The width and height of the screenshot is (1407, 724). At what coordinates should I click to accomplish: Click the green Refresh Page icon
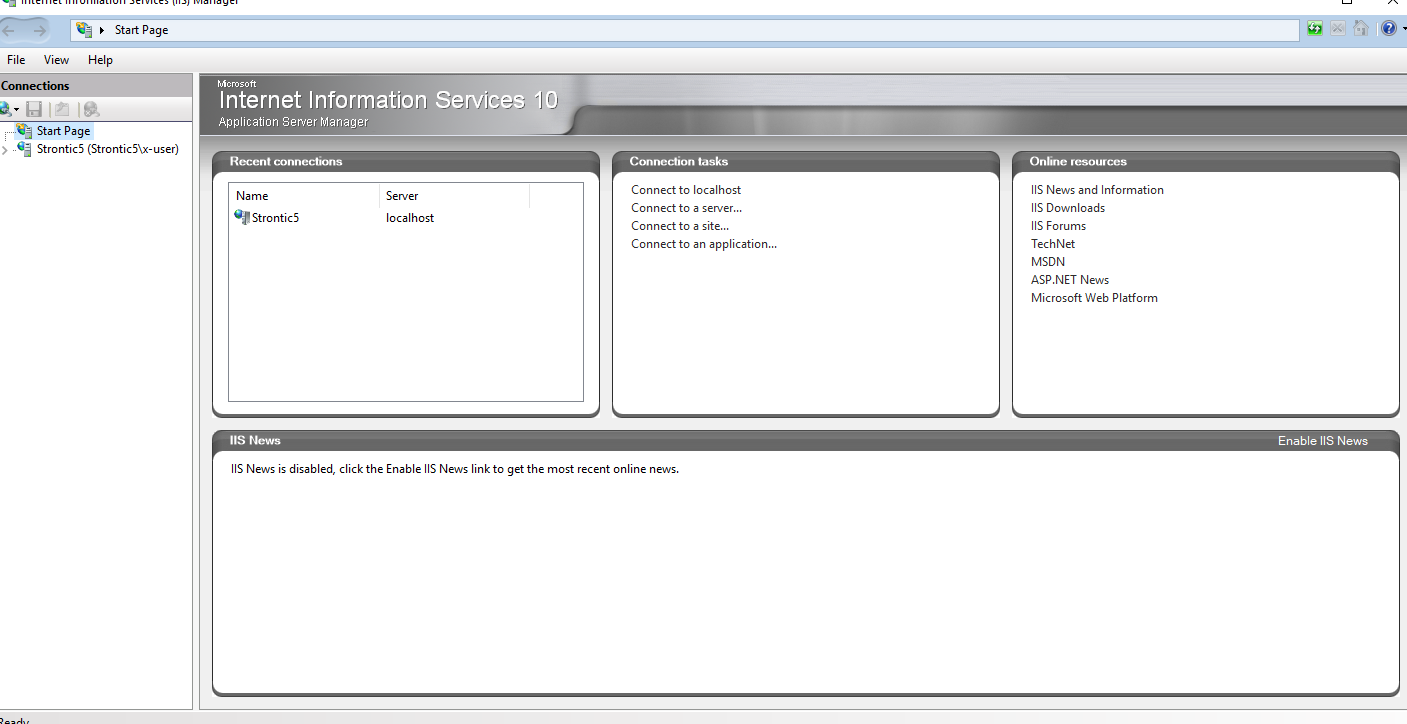[x=1315, y=29]
